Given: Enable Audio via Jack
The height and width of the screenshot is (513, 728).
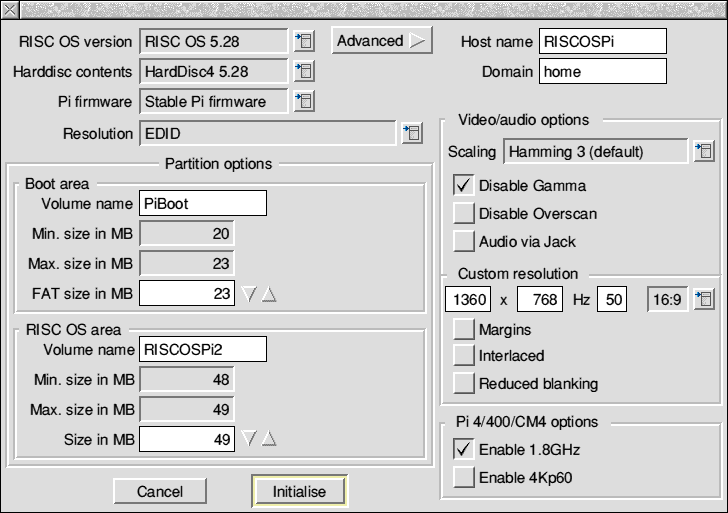Looking at the screenshot, I should click(463, 241).
